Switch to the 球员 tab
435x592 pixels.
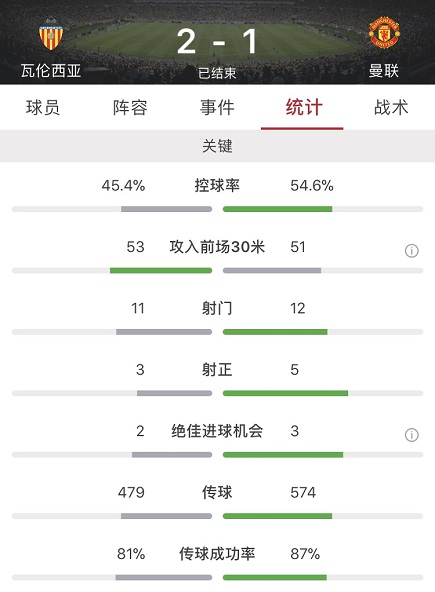click(43, 108)
